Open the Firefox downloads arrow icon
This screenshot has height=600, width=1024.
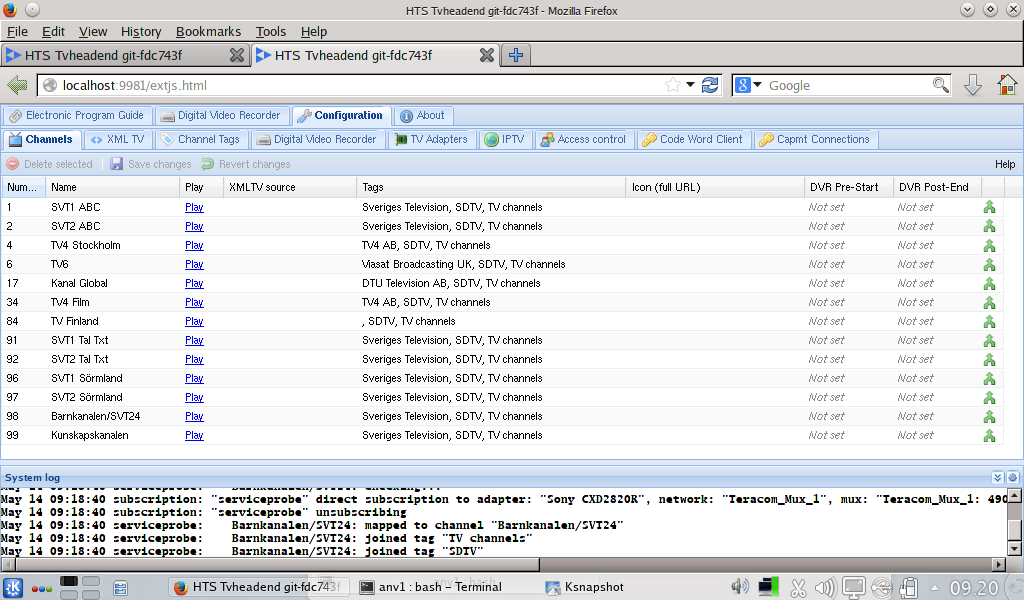pos(972,85)
